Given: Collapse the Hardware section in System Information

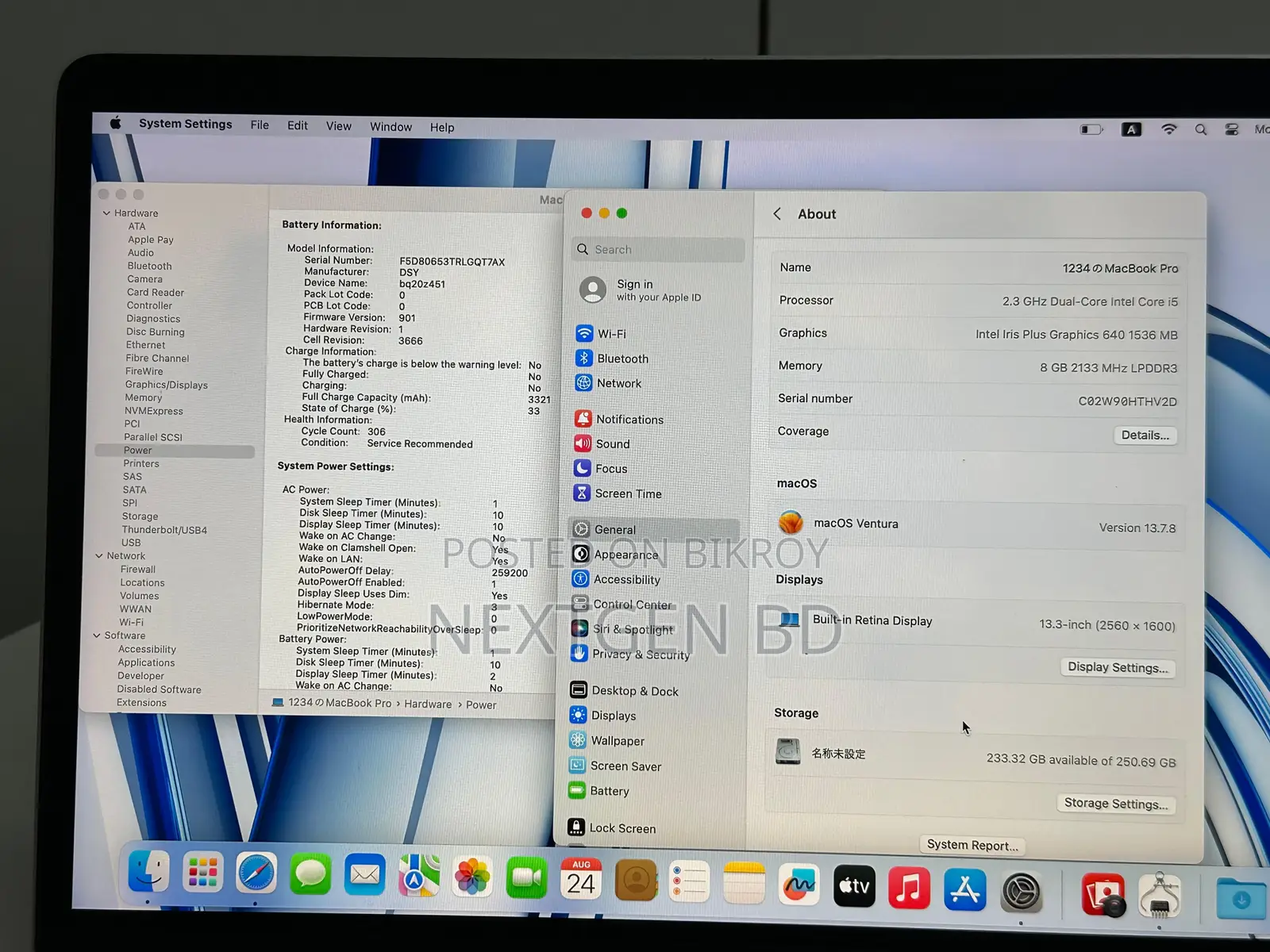Looking at the screenshot, I should [106, 213].
